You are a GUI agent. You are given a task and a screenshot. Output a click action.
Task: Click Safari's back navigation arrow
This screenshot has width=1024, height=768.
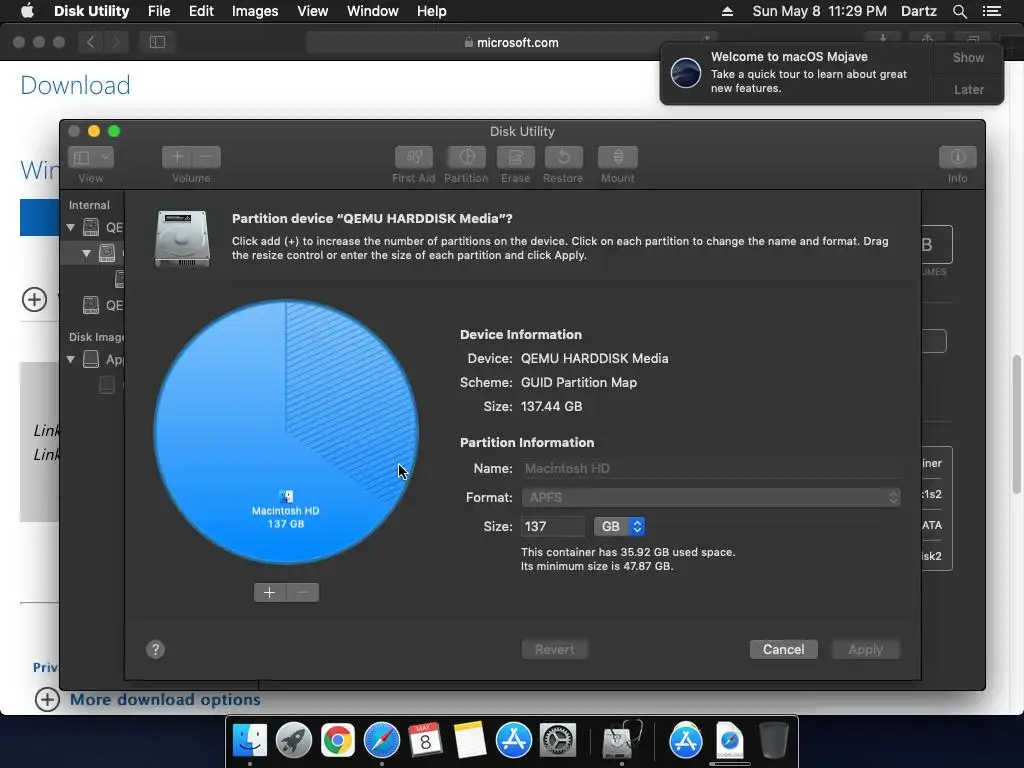91,42
